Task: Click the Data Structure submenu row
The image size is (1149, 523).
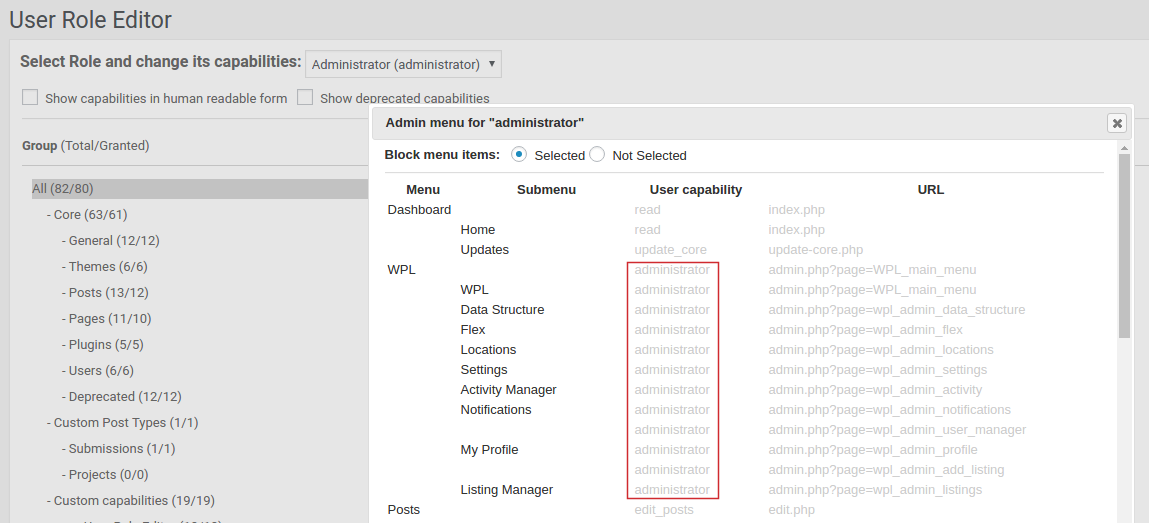Action: click(x=502, y=309)
